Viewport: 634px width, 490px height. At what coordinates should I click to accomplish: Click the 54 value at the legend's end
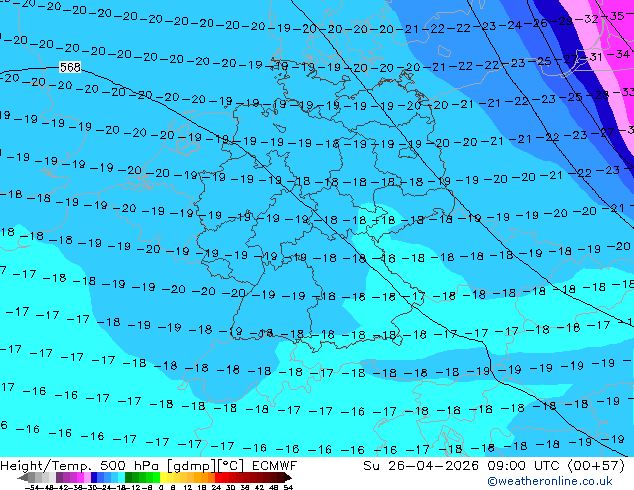(288, 488)
